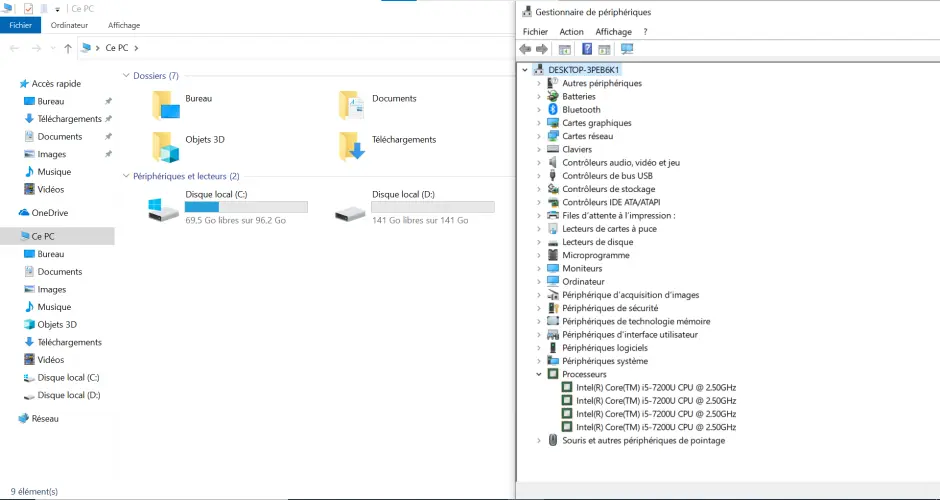Image resolution: width=940 pixels, height=500 pixels.
Task: Open the ? help menu in Device Manager
Action: pyautogui.click(x=646, y=32)
